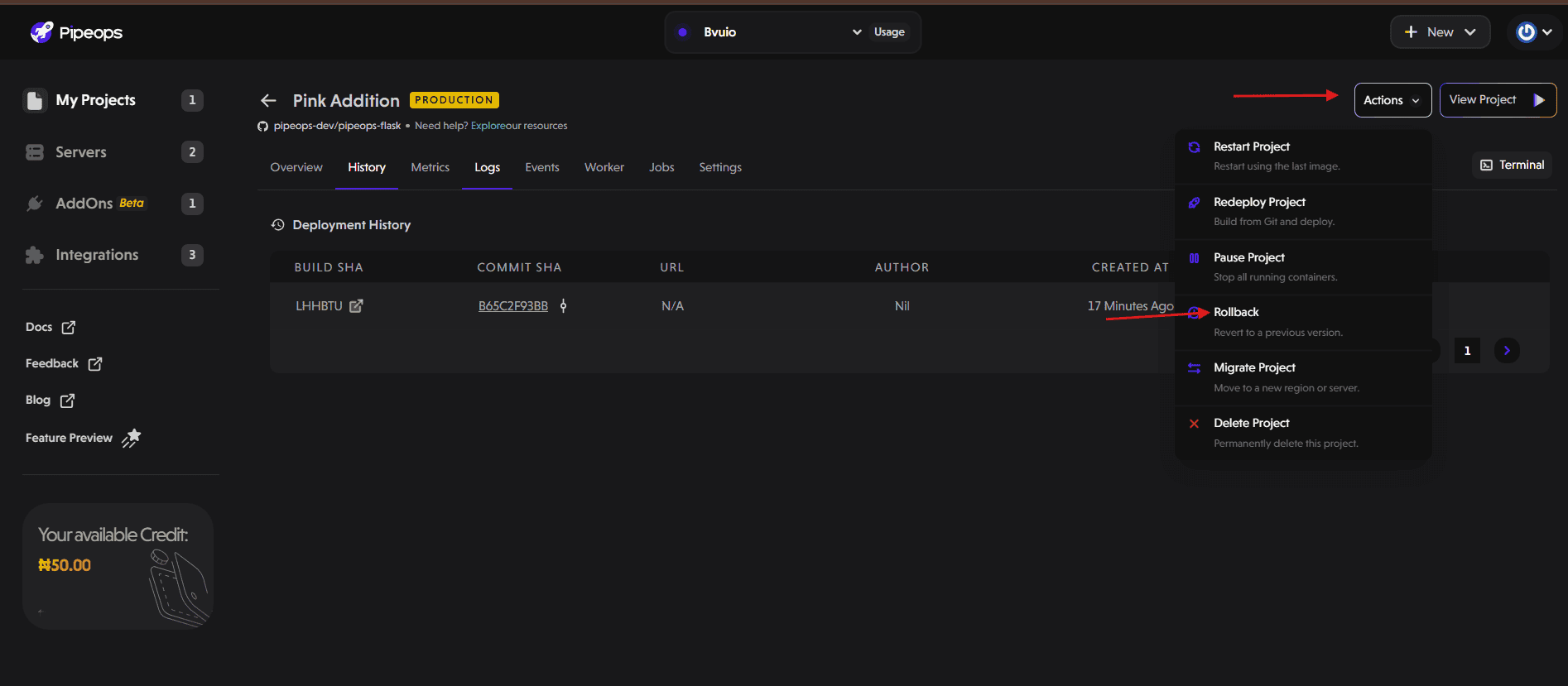Click the Feature Preview link
The image size is (1568, 686).
[83, 438]
